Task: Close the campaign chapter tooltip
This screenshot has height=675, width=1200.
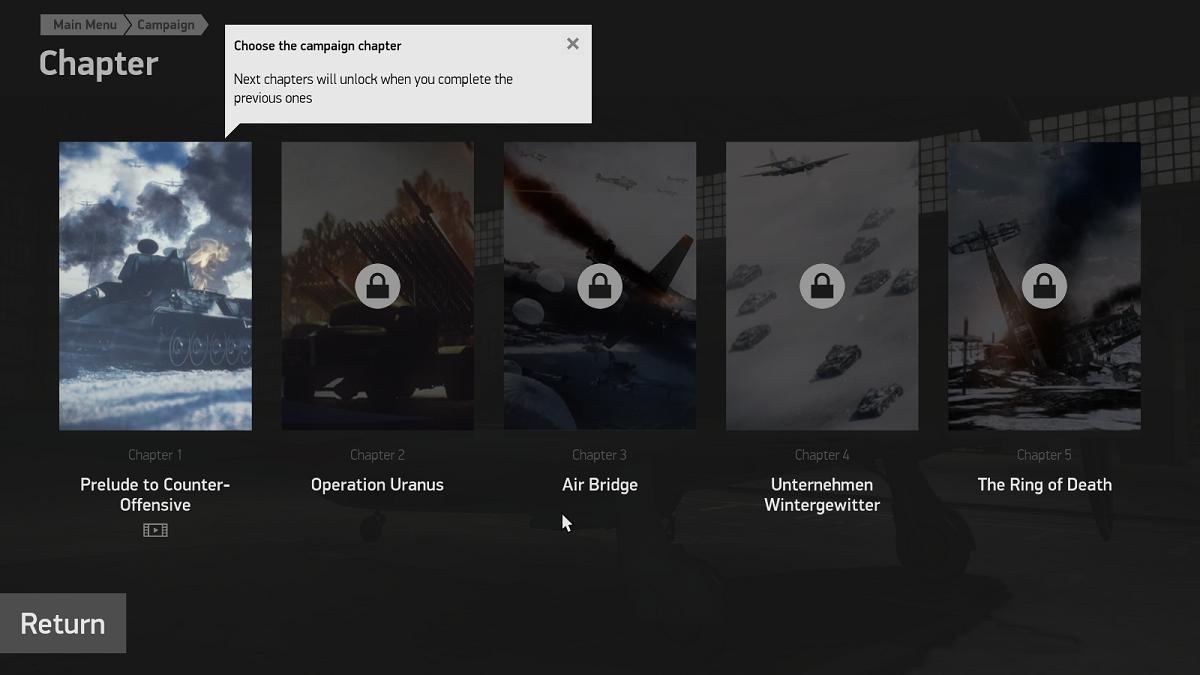Action: click(572, 44)
